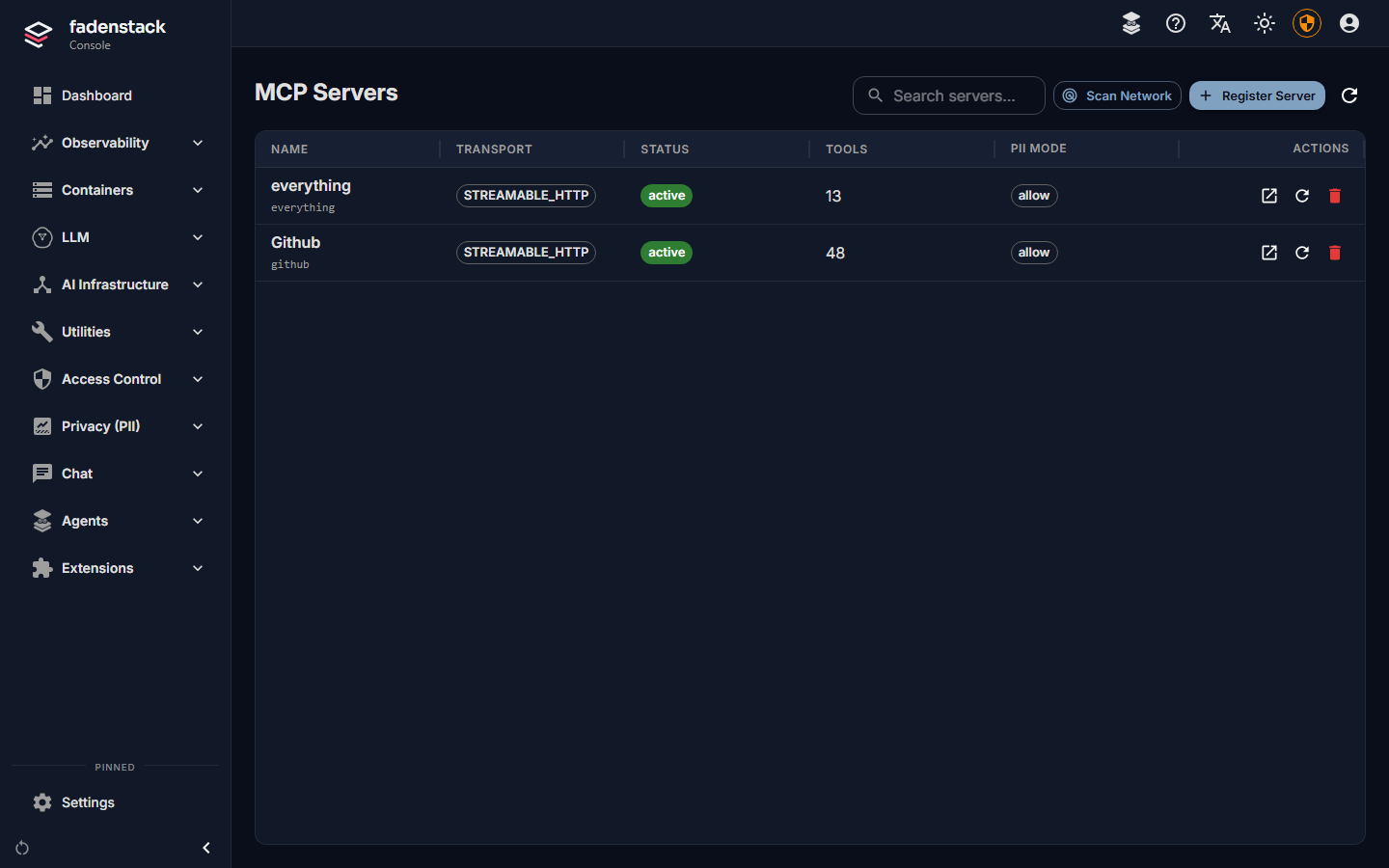Screen dimensions: 1389x868
Task: Click the fadenstack logo icon
Action: tap(38, 35)
